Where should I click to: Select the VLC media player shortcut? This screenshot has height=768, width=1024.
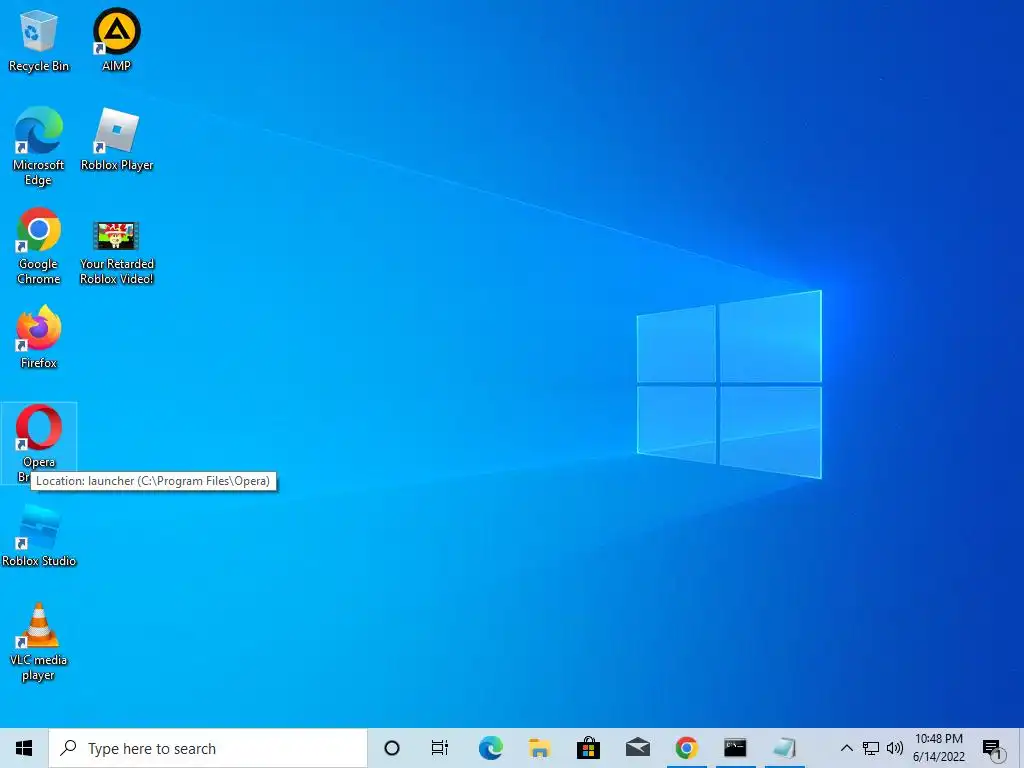[39, 642]
